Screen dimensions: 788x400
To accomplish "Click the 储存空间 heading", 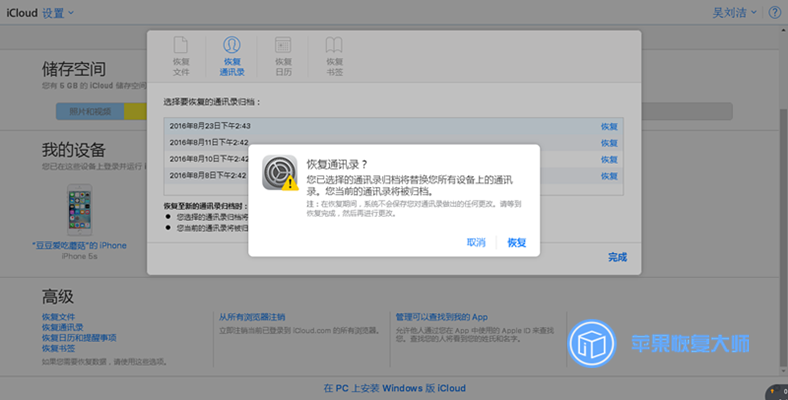I will point(74,69).
